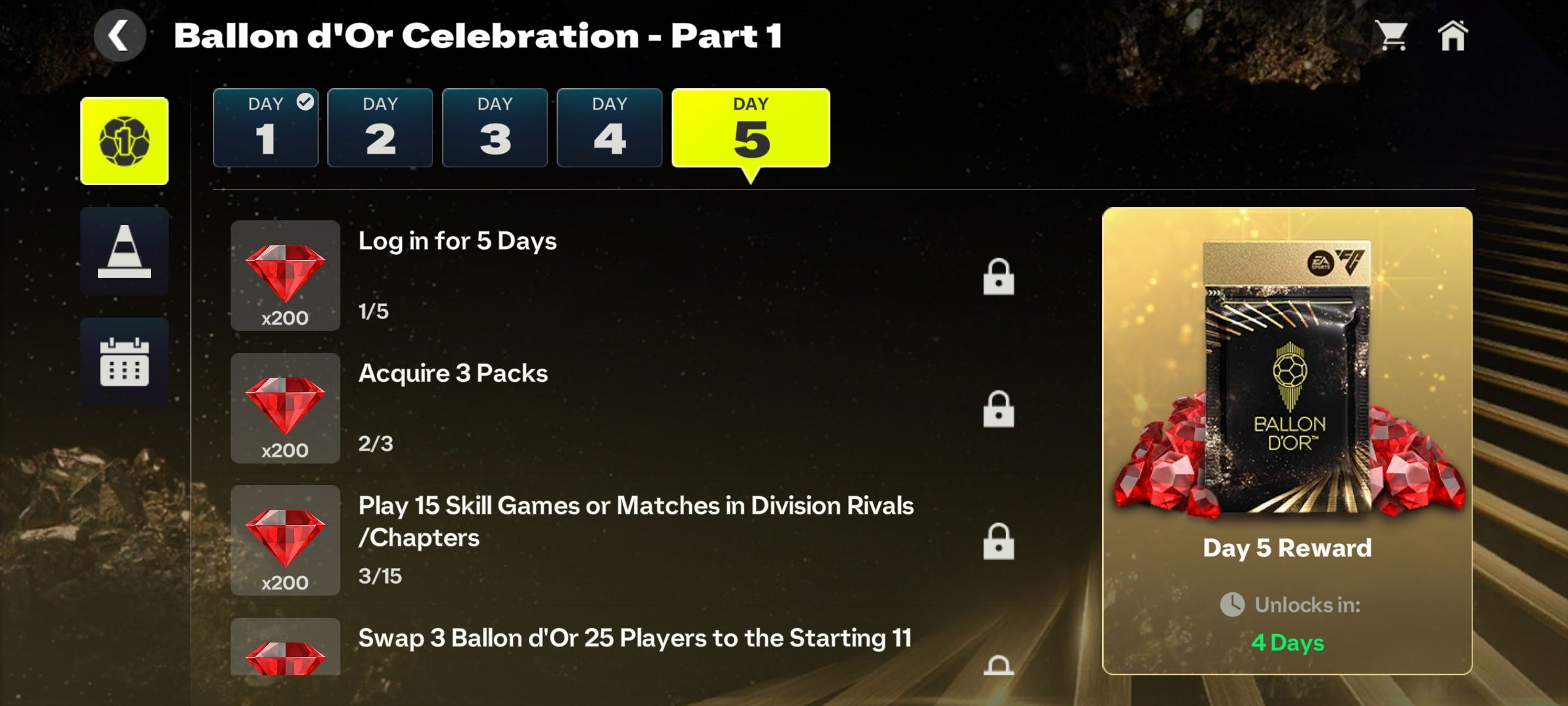The image size is (1568, 706).
Task: Open the Swap 3 Ballon d'Or Players quest
Action: click(635, 638)
